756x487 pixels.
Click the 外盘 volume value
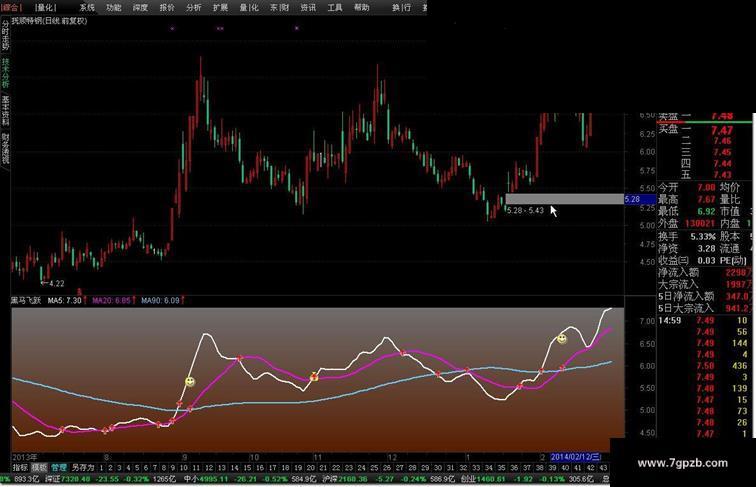pos(699,223)
